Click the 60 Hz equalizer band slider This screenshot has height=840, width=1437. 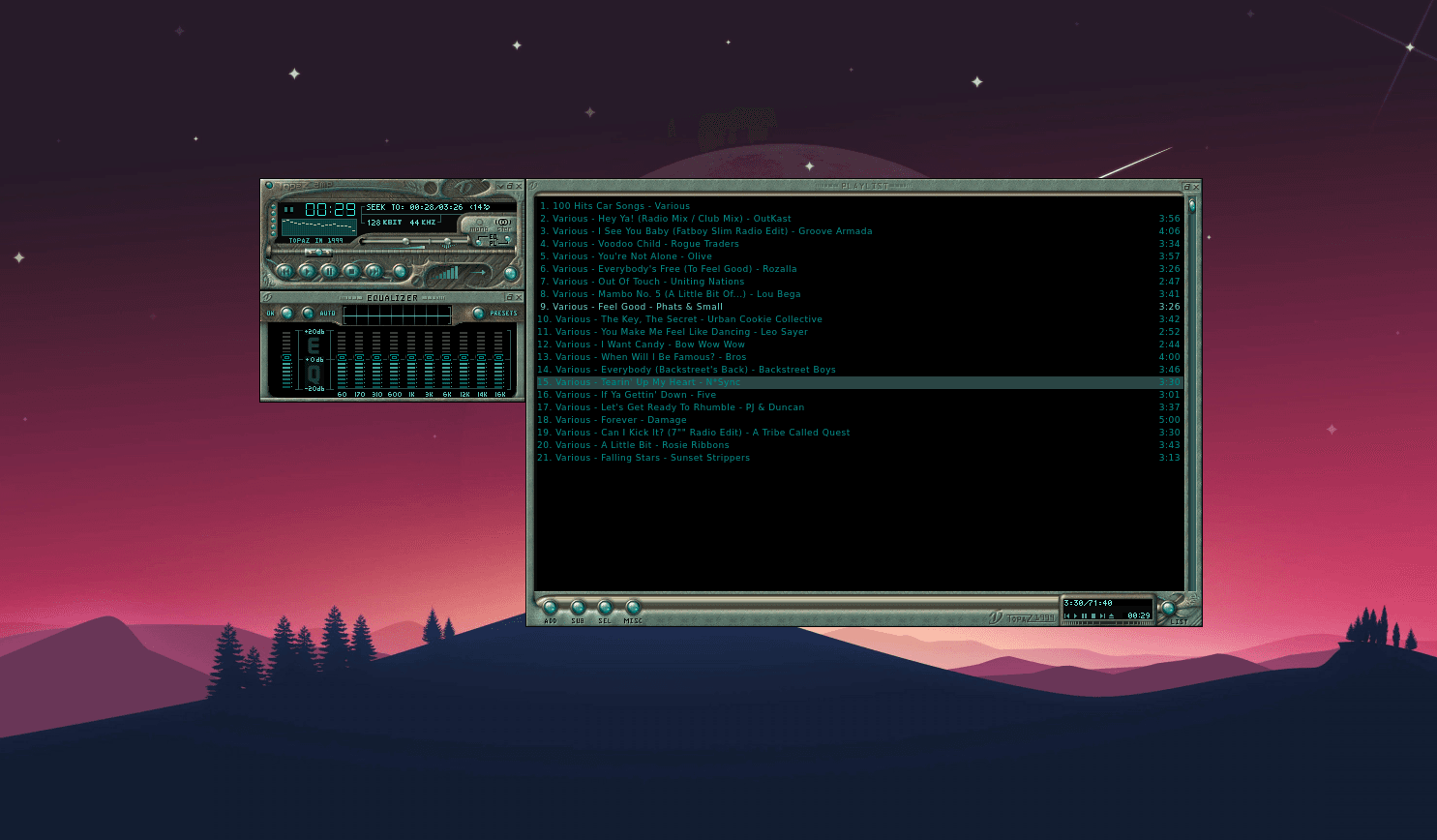pyautogui.click(x=342, y=359)
